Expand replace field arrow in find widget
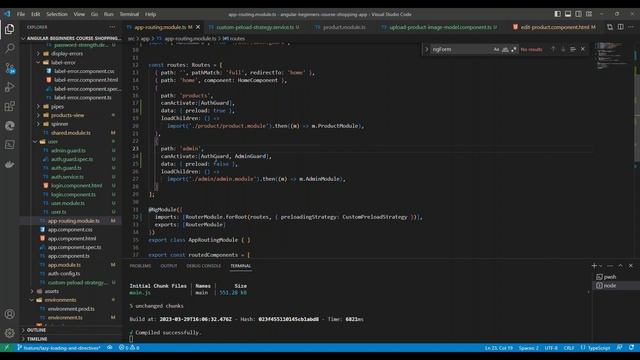The height and width of the screenshot is (360, 640). (427, 49)
